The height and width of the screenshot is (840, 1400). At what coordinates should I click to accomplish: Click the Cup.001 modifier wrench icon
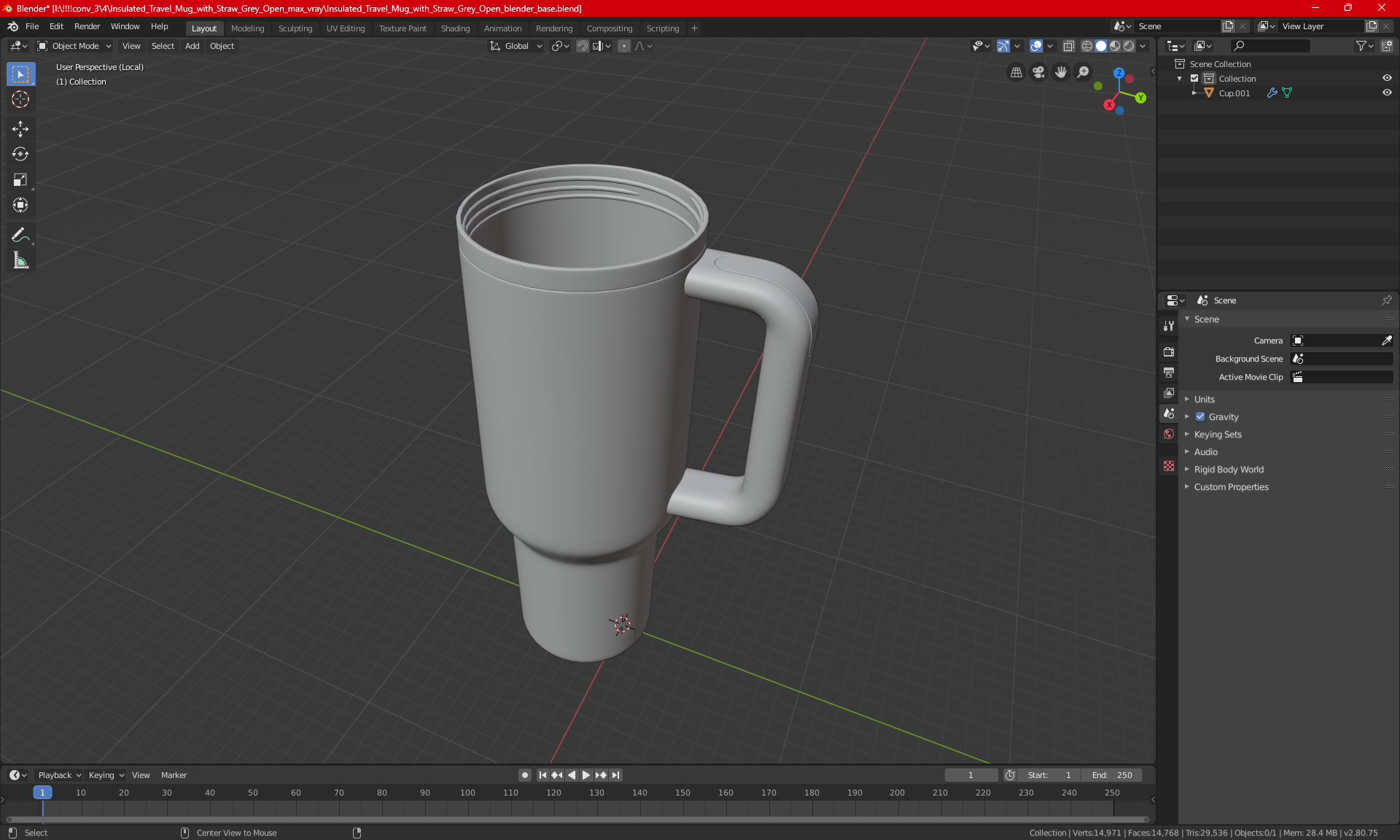point(1272,93)
